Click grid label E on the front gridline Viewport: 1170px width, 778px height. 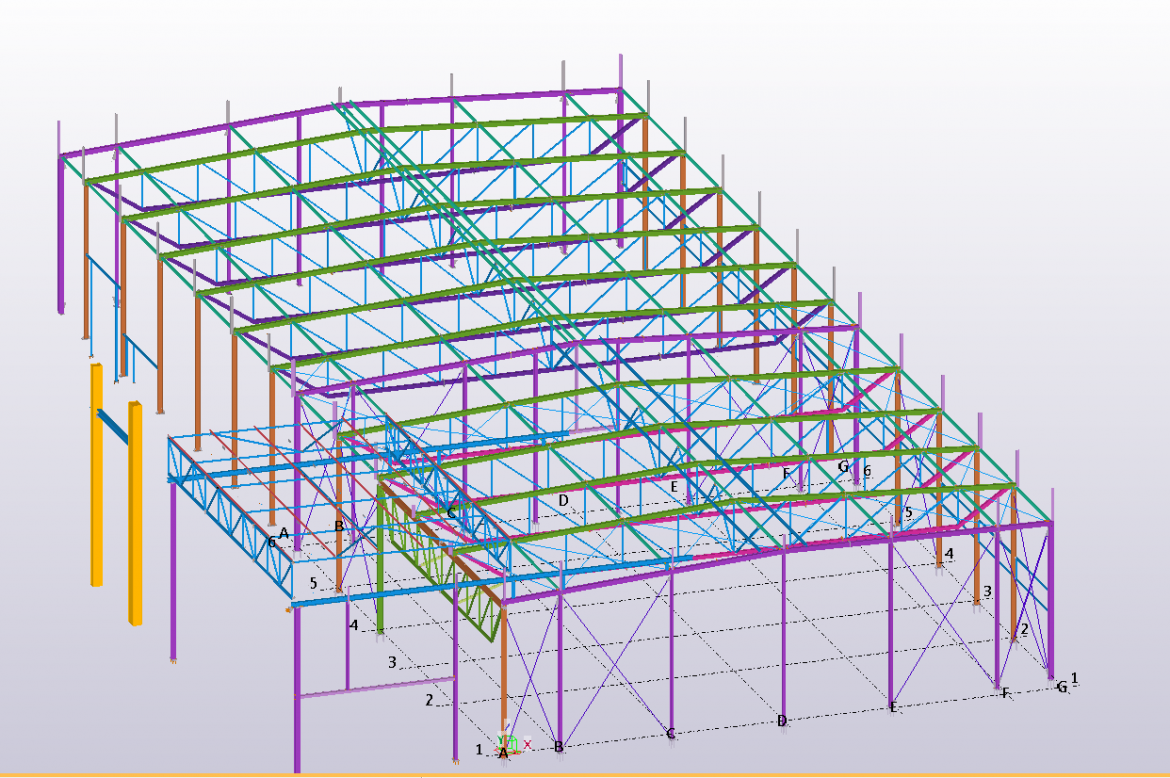pos(893,707)
